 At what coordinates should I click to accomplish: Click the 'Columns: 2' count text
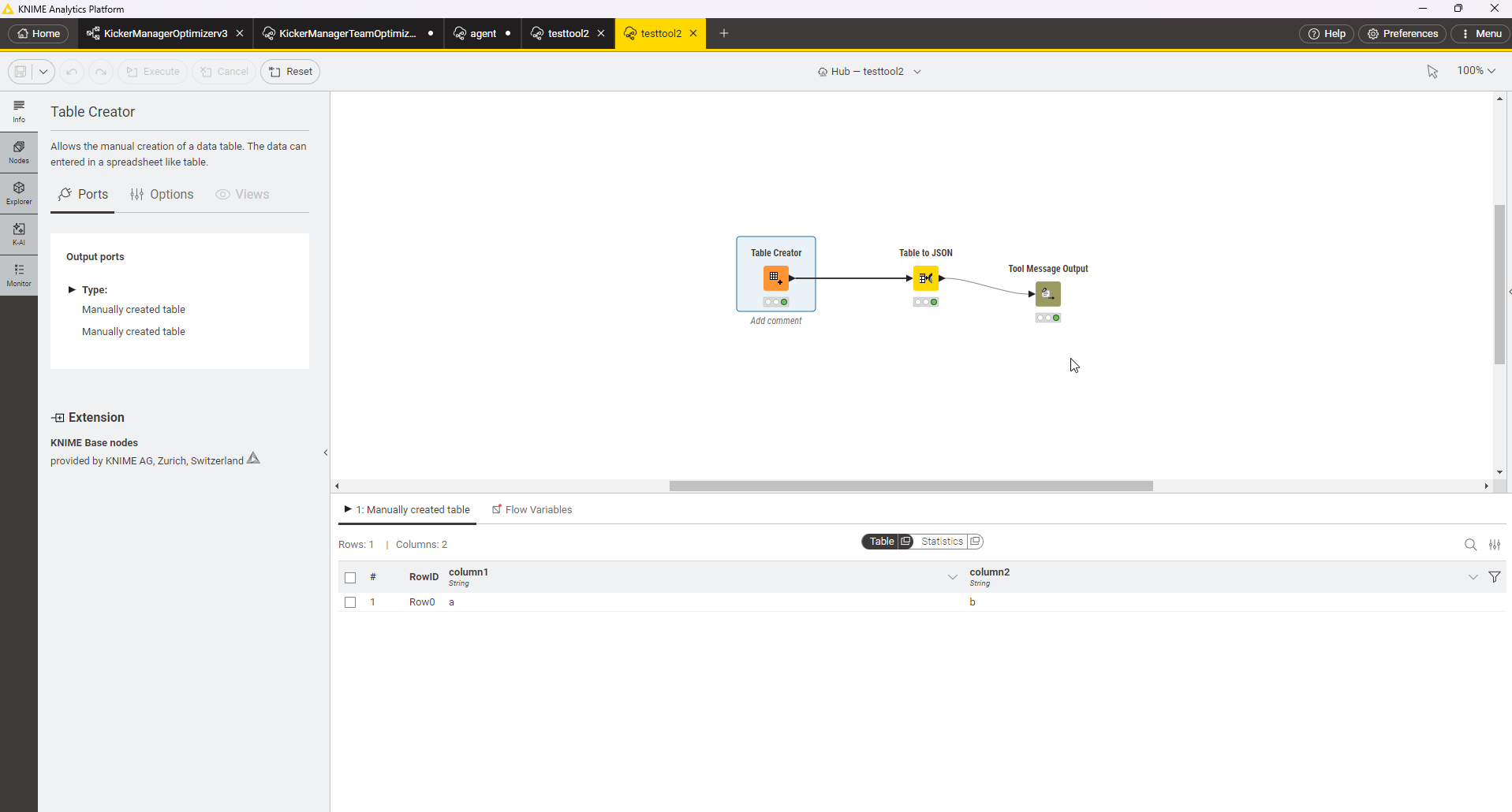421,545
